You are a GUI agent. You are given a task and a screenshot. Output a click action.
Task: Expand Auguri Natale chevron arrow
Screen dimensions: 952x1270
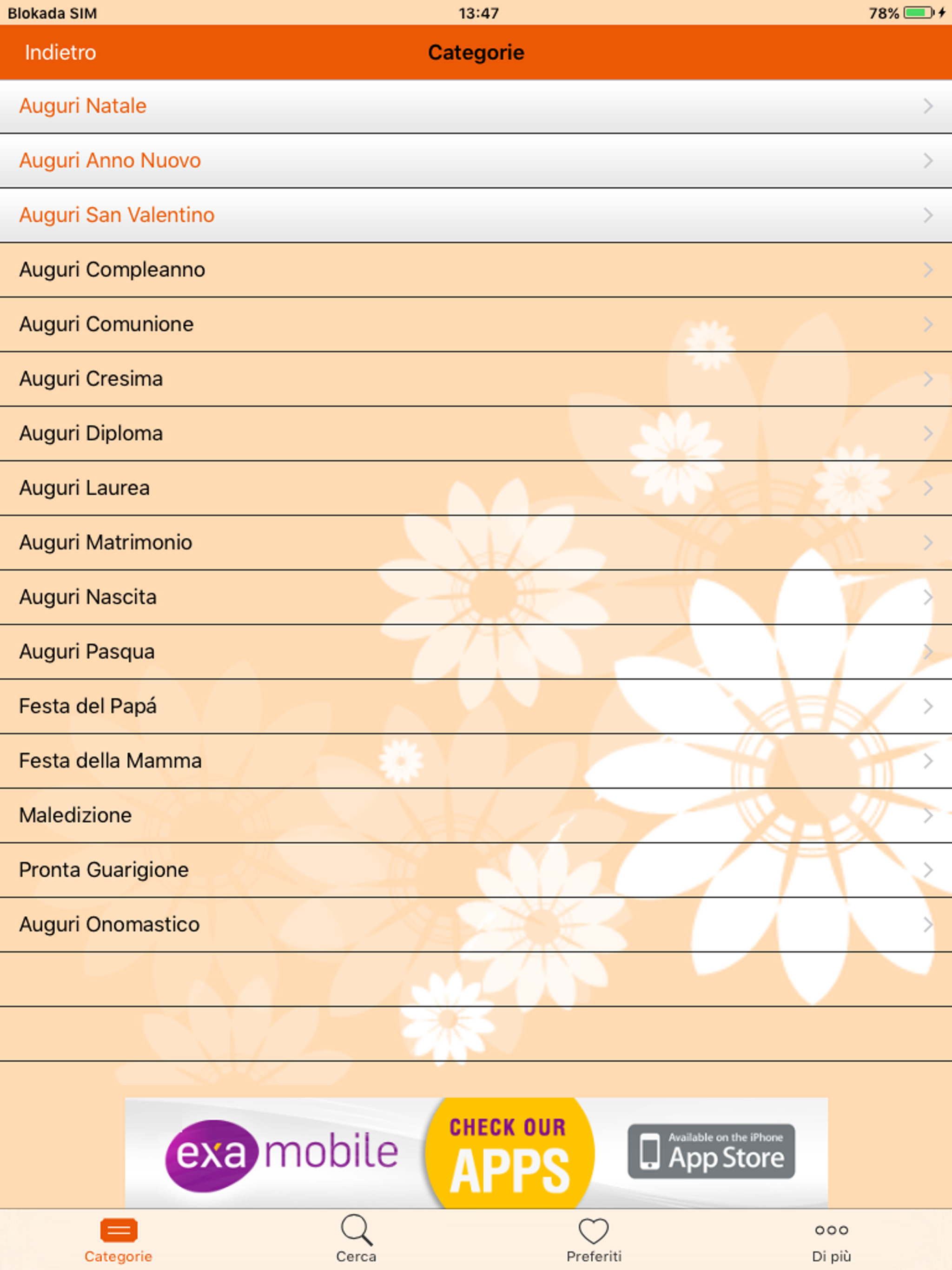click(x=927, y=106)
